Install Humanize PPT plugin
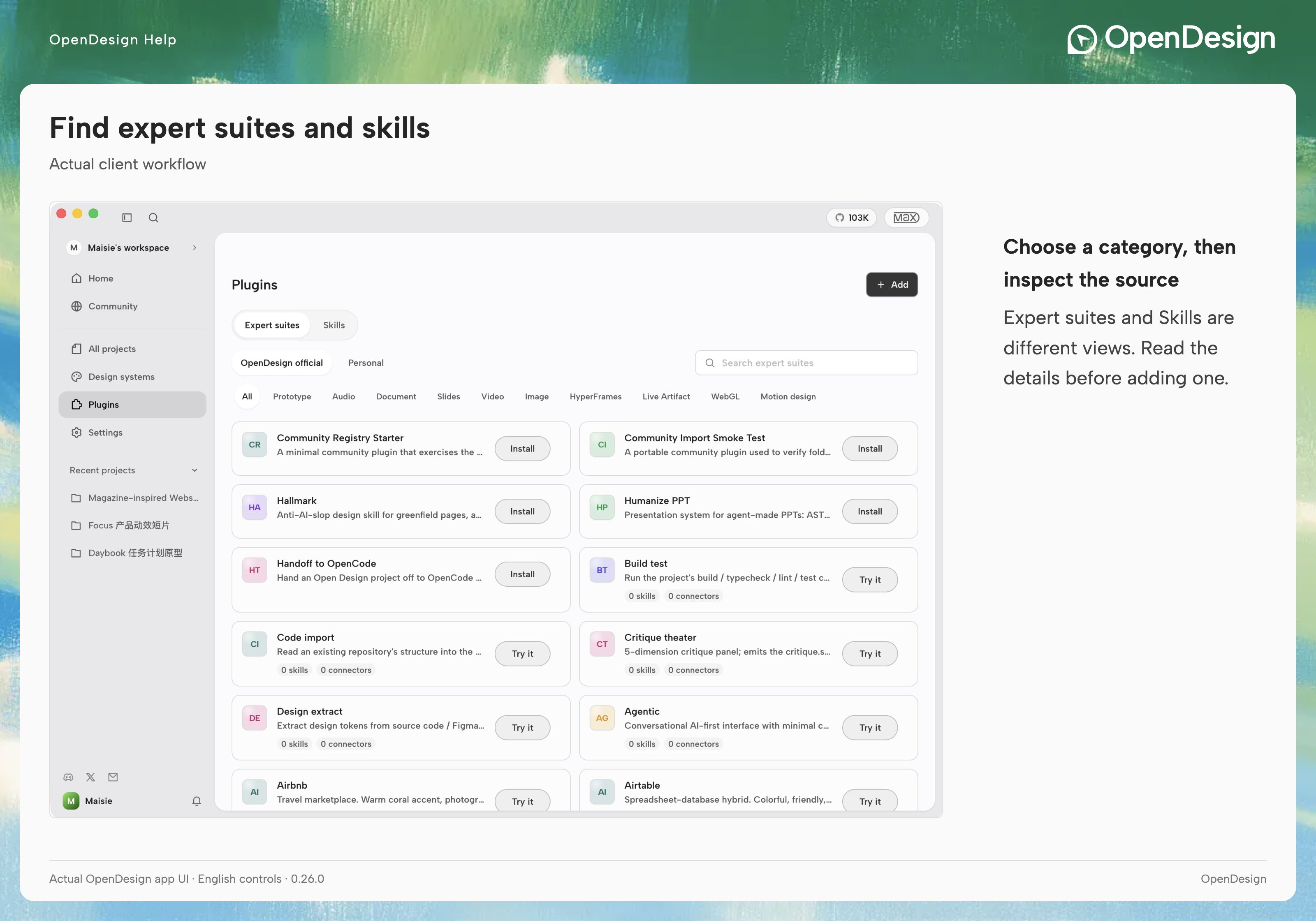 click(869, 511)
